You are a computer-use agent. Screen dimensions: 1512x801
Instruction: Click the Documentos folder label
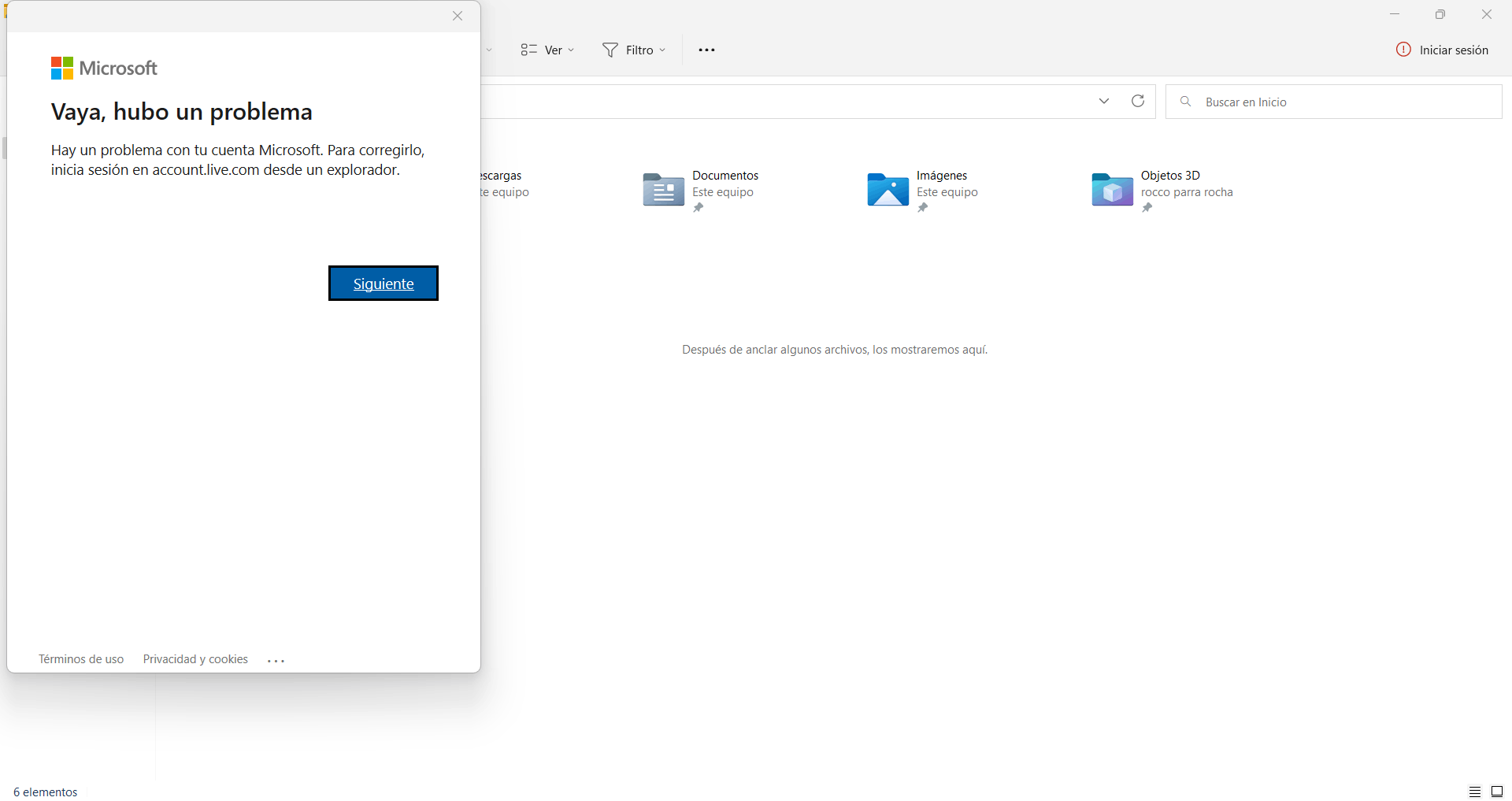[x=725, y=176]
